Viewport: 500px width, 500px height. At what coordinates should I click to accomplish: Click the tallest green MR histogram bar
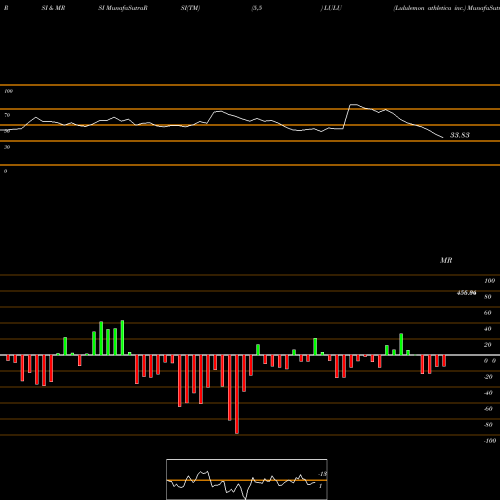click(x=122, y=338)
